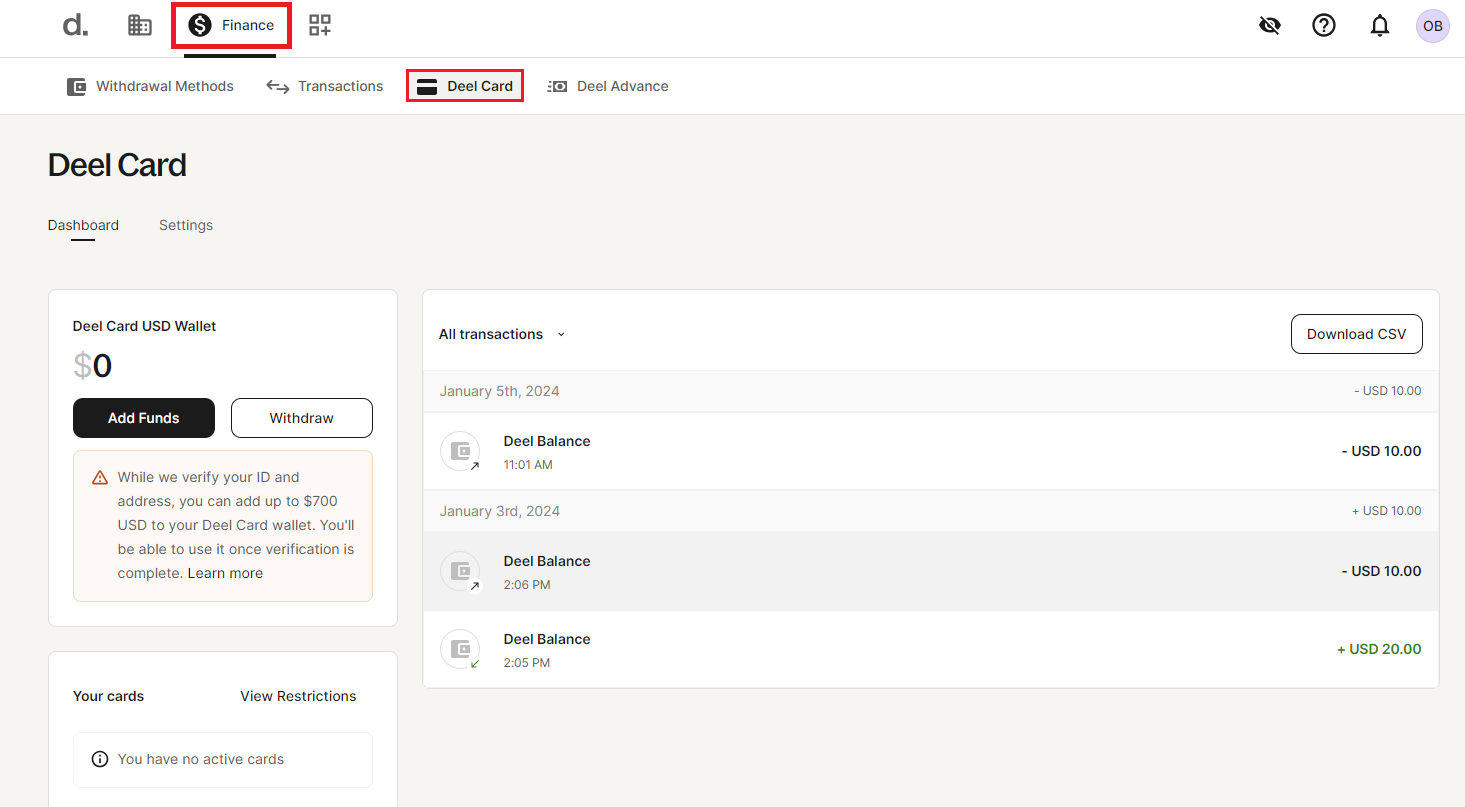Click the Deel Card page heading
This screenshot has width=1465, height=807.
[x=117, y=165]
